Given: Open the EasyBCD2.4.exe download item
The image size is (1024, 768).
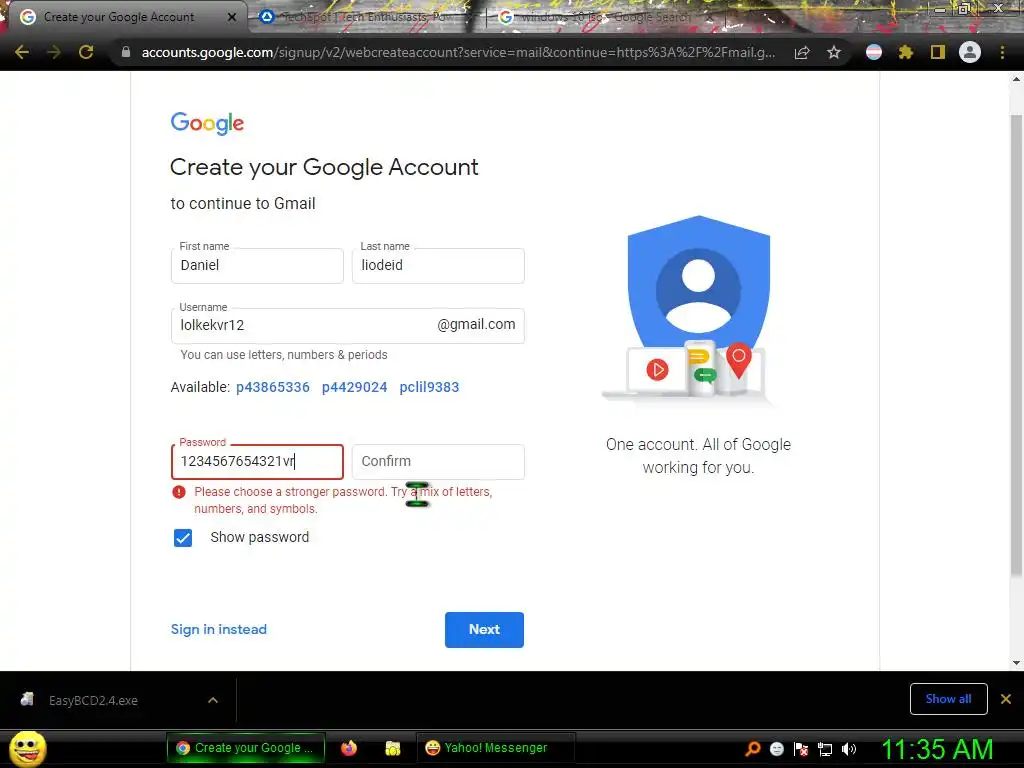Looking at the screenshot, I should coord(93,700).
